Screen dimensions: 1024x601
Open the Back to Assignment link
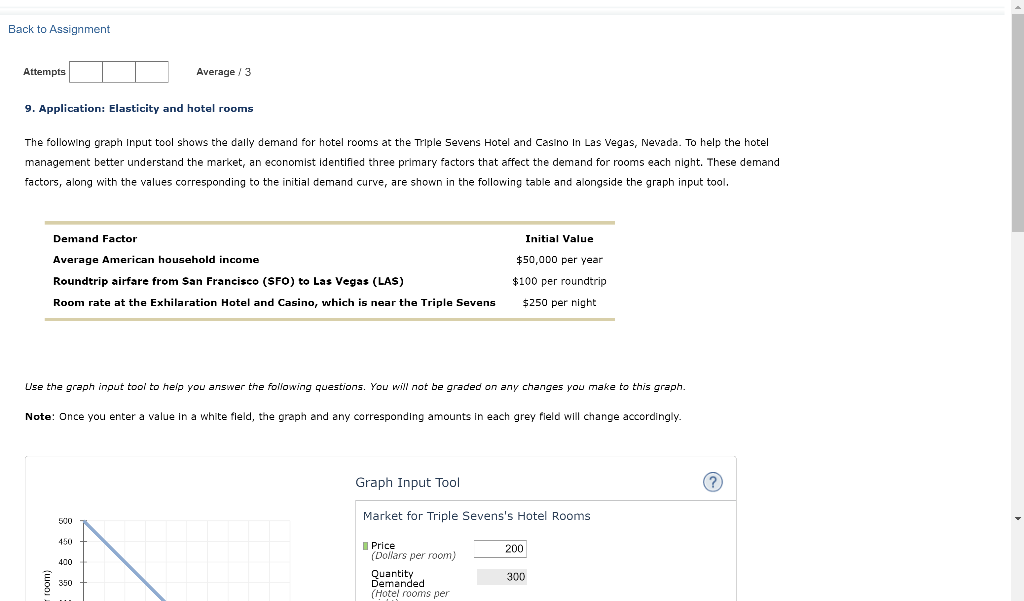(x=58, y=30)
